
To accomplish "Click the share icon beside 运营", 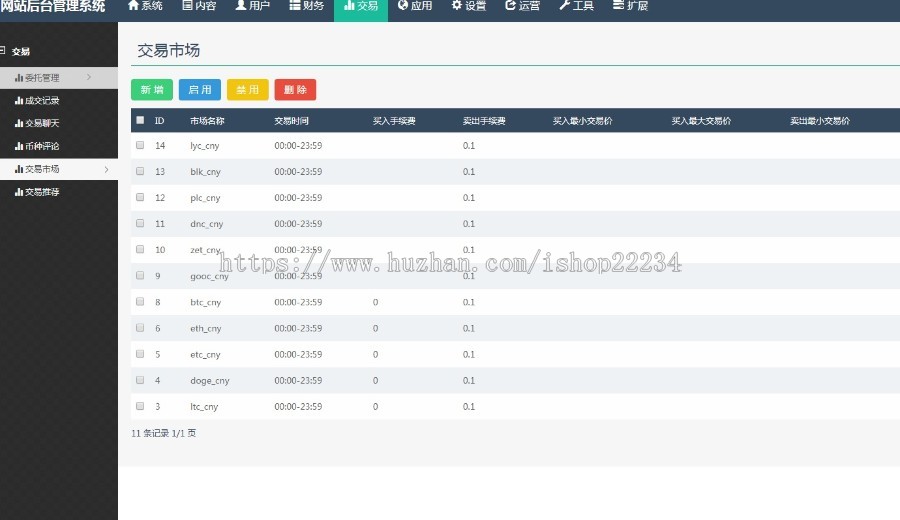I will click(510, 5).
